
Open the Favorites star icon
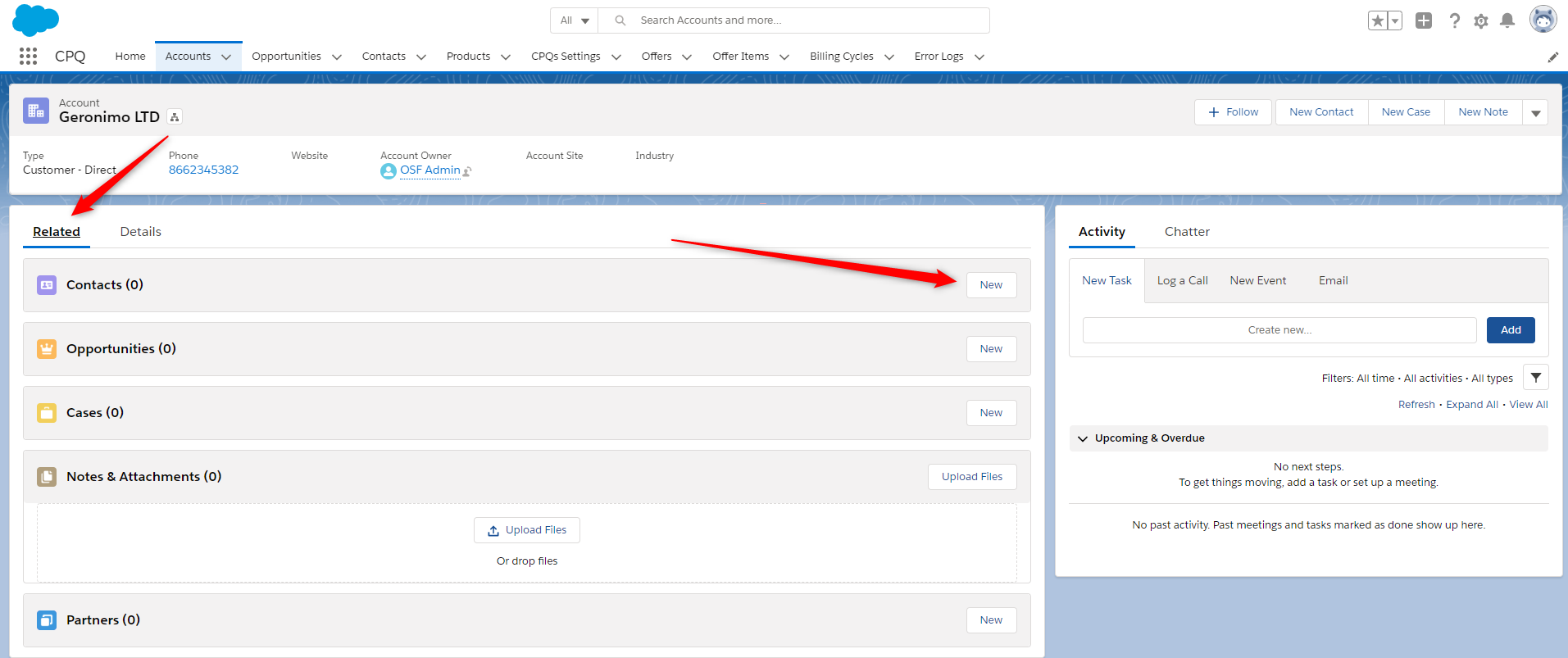pyautogui.click(x=1378, y=20)
